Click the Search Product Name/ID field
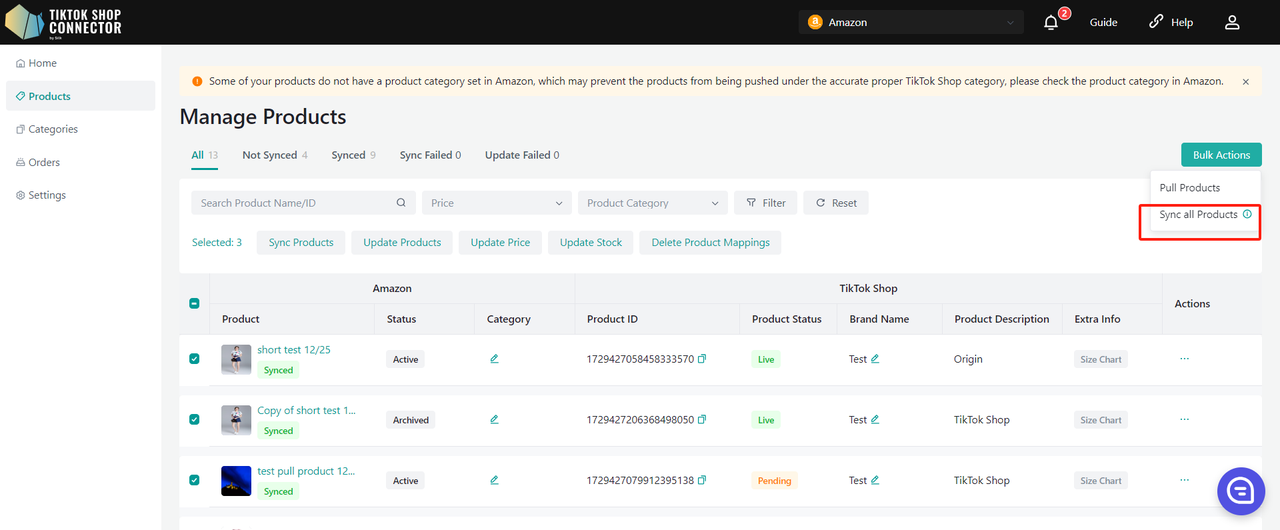This screenshot has height=530, width=1280. [x=295, y=203]
